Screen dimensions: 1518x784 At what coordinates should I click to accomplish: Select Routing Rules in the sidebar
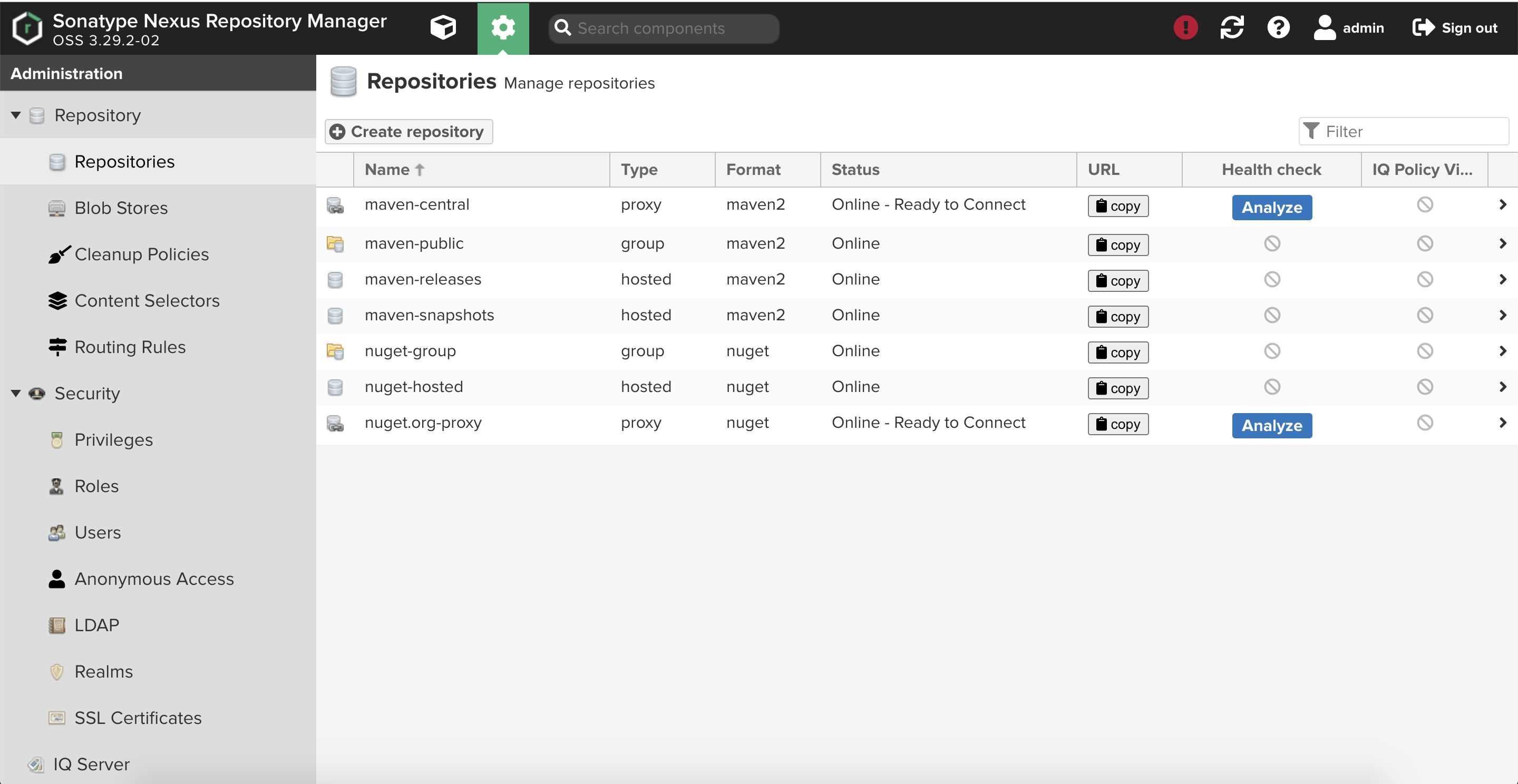click(x=130, y=347)
